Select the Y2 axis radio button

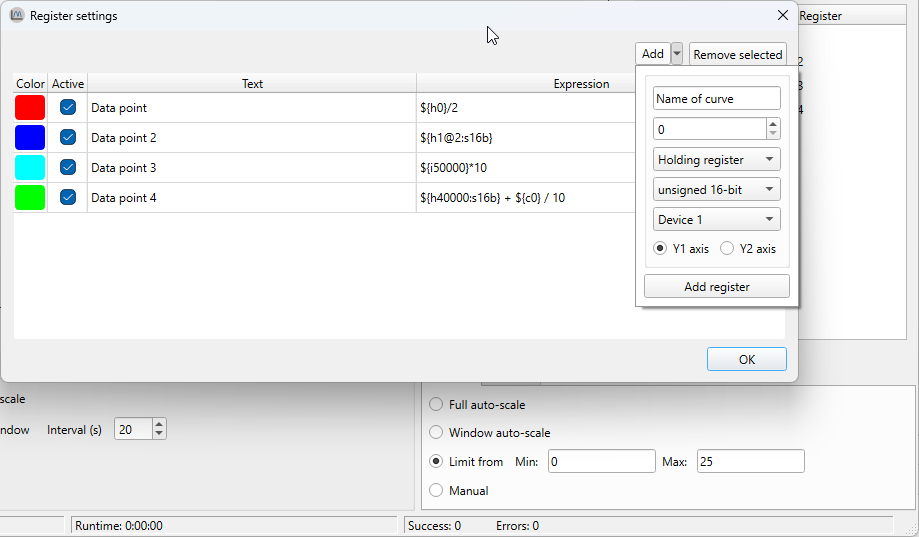(x=727, y=249)
